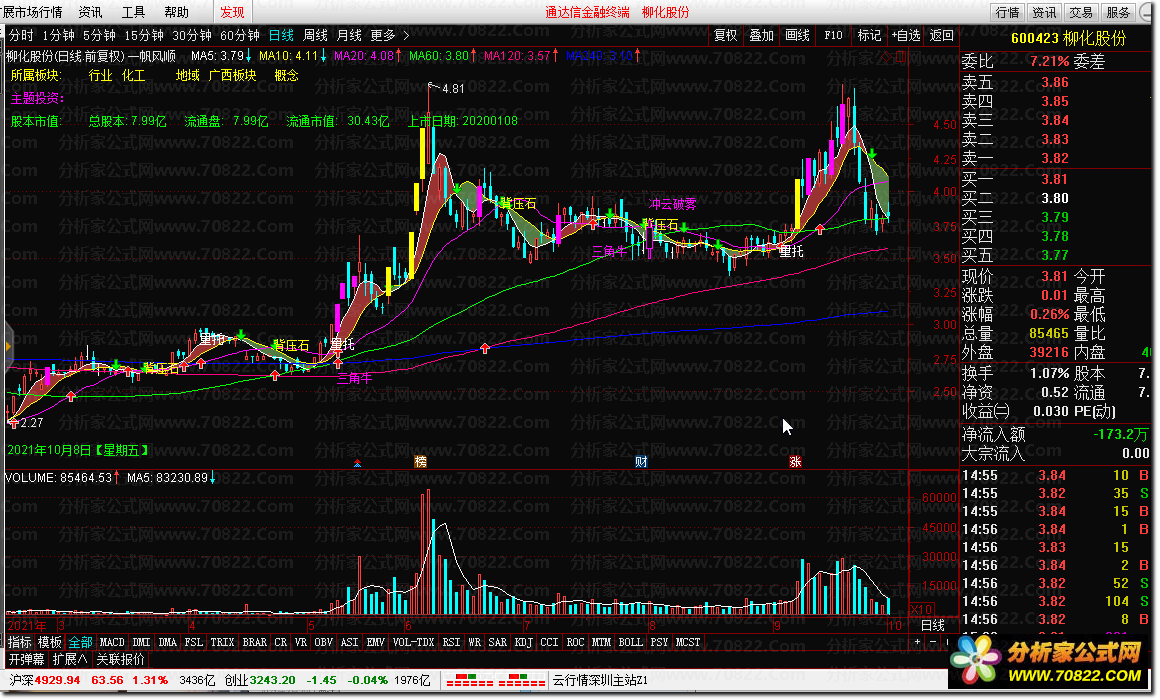1160x700 pixels.
Task: Select the DMA indicator tab
Action: click(x=167, y=642)
